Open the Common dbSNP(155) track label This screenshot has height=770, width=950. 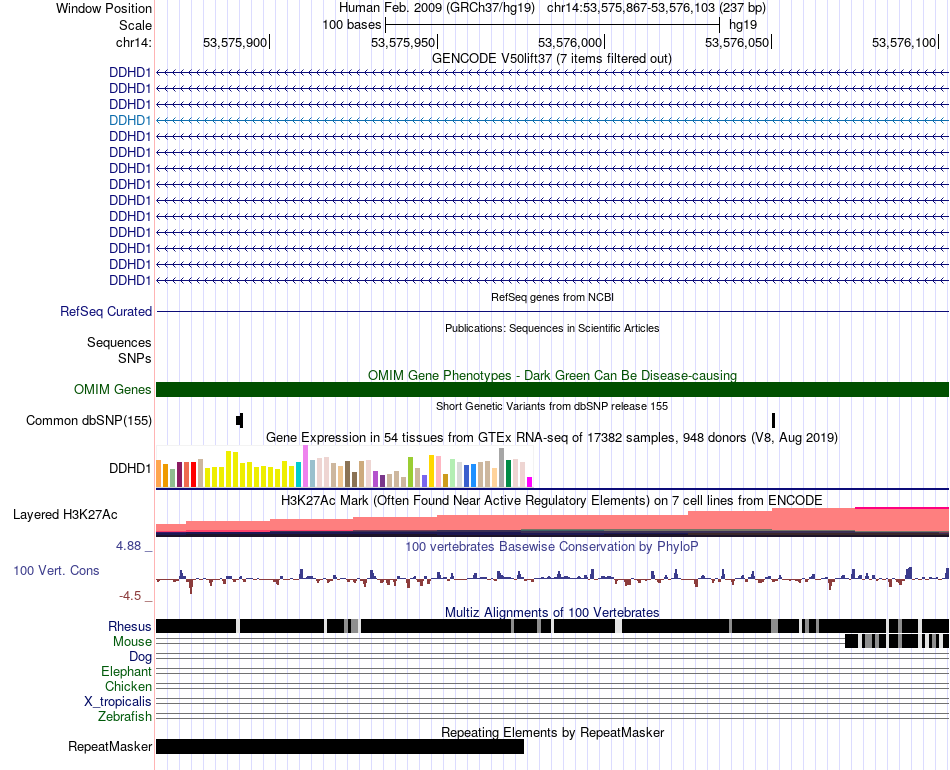(x=88, y=420)
